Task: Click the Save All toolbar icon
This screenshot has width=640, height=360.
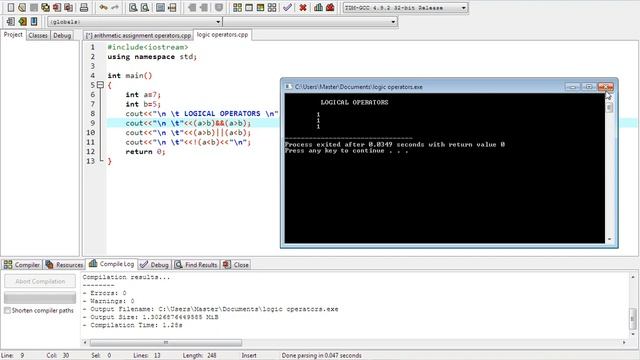Action: (45, 7)
